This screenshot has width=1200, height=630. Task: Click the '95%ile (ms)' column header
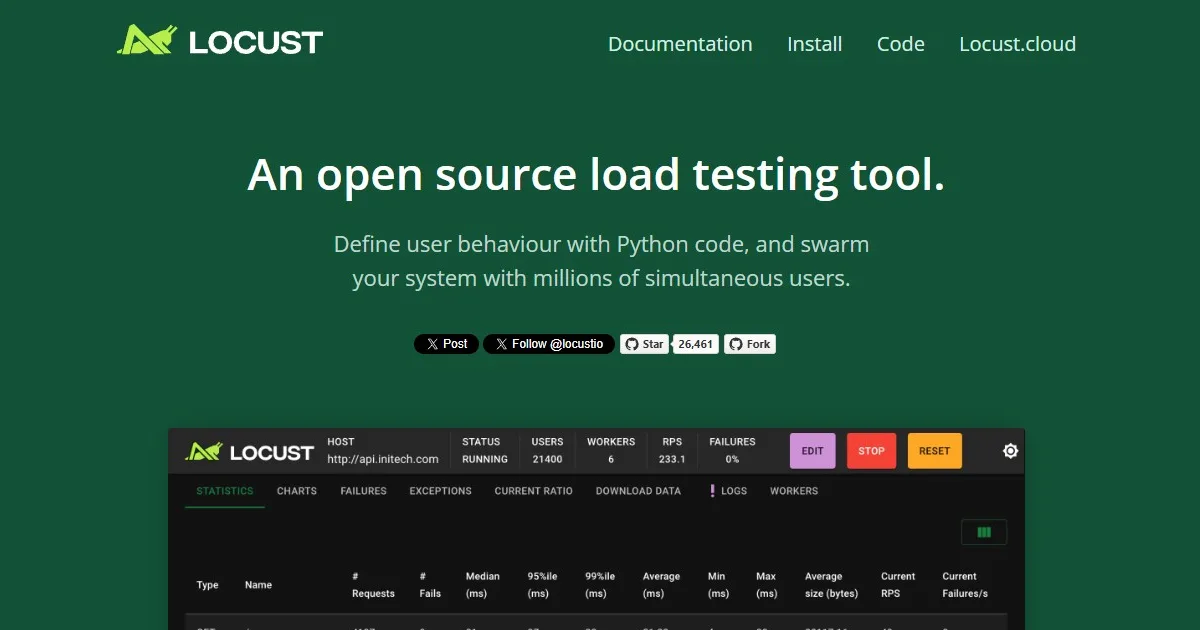coord(542,585)
